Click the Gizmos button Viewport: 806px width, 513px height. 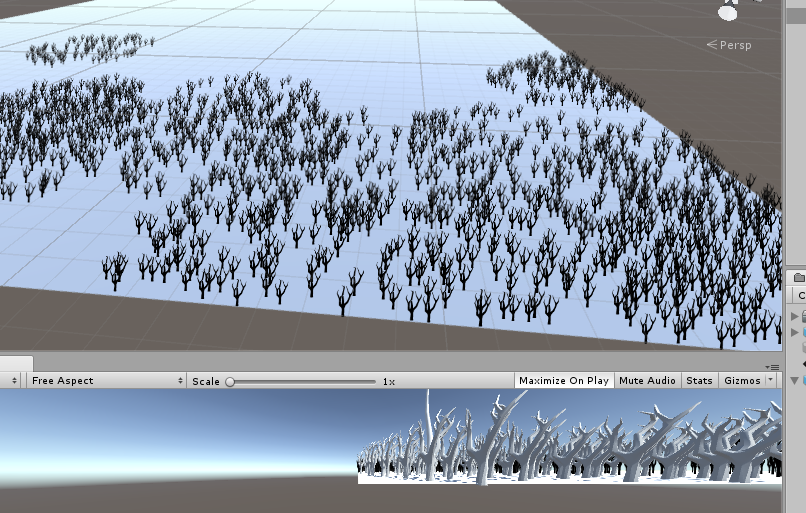click(x=742, y=381)
